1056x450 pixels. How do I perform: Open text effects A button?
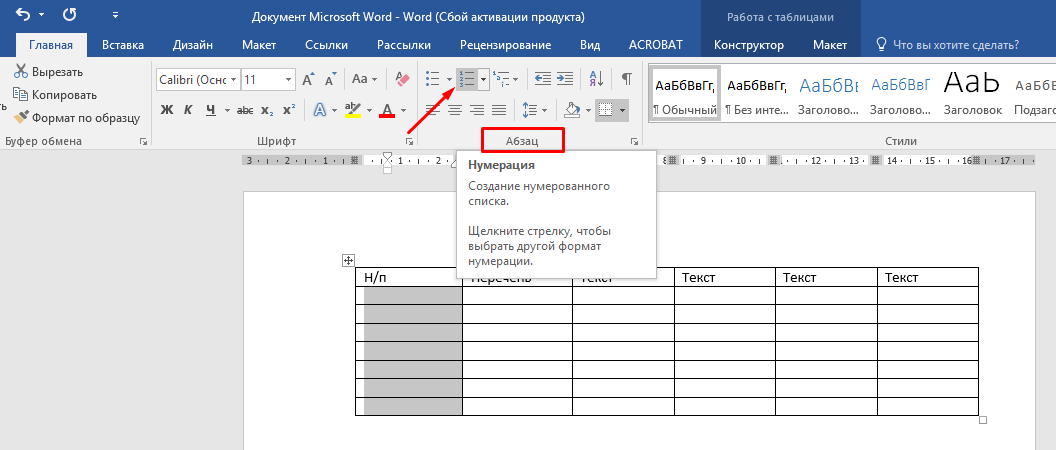pyautogui.click(x=319, y=110)
